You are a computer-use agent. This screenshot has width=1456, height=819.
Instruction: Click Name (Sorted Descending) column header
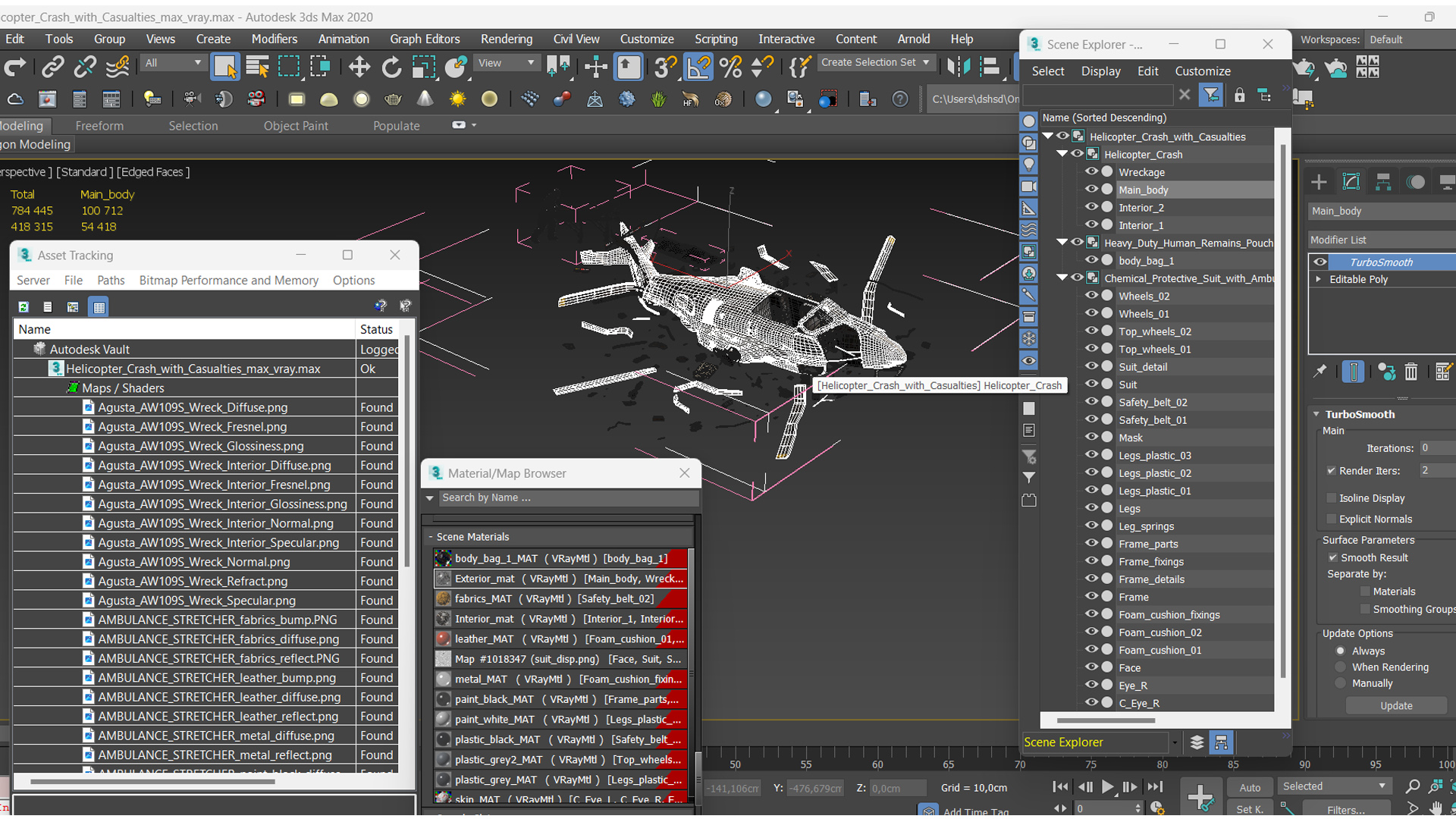pos(1159,118)
